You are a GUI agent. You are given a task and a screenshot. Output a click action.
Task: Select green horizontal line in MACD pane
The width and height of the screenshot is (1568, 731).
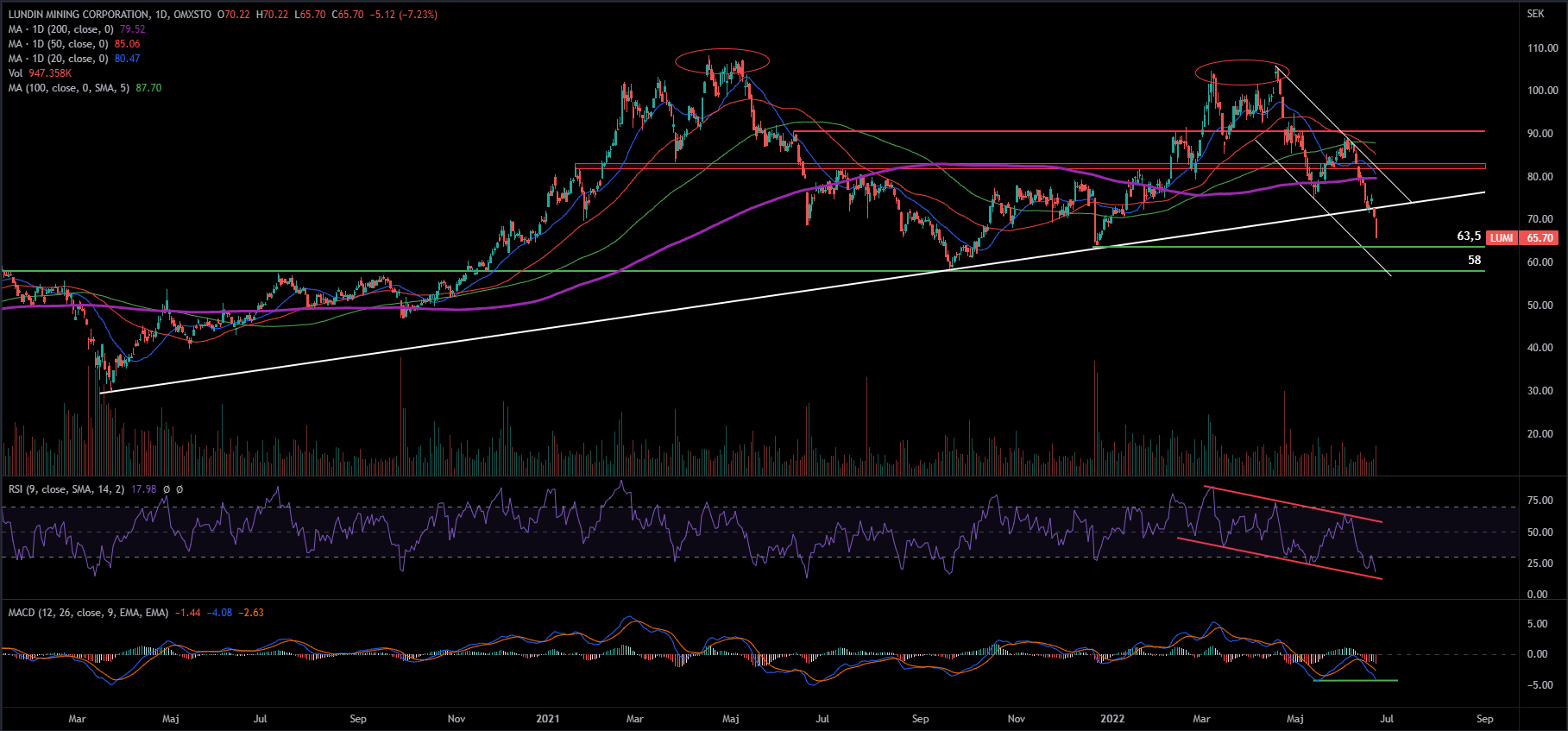pyautogui.click(x=1355, y=681)
